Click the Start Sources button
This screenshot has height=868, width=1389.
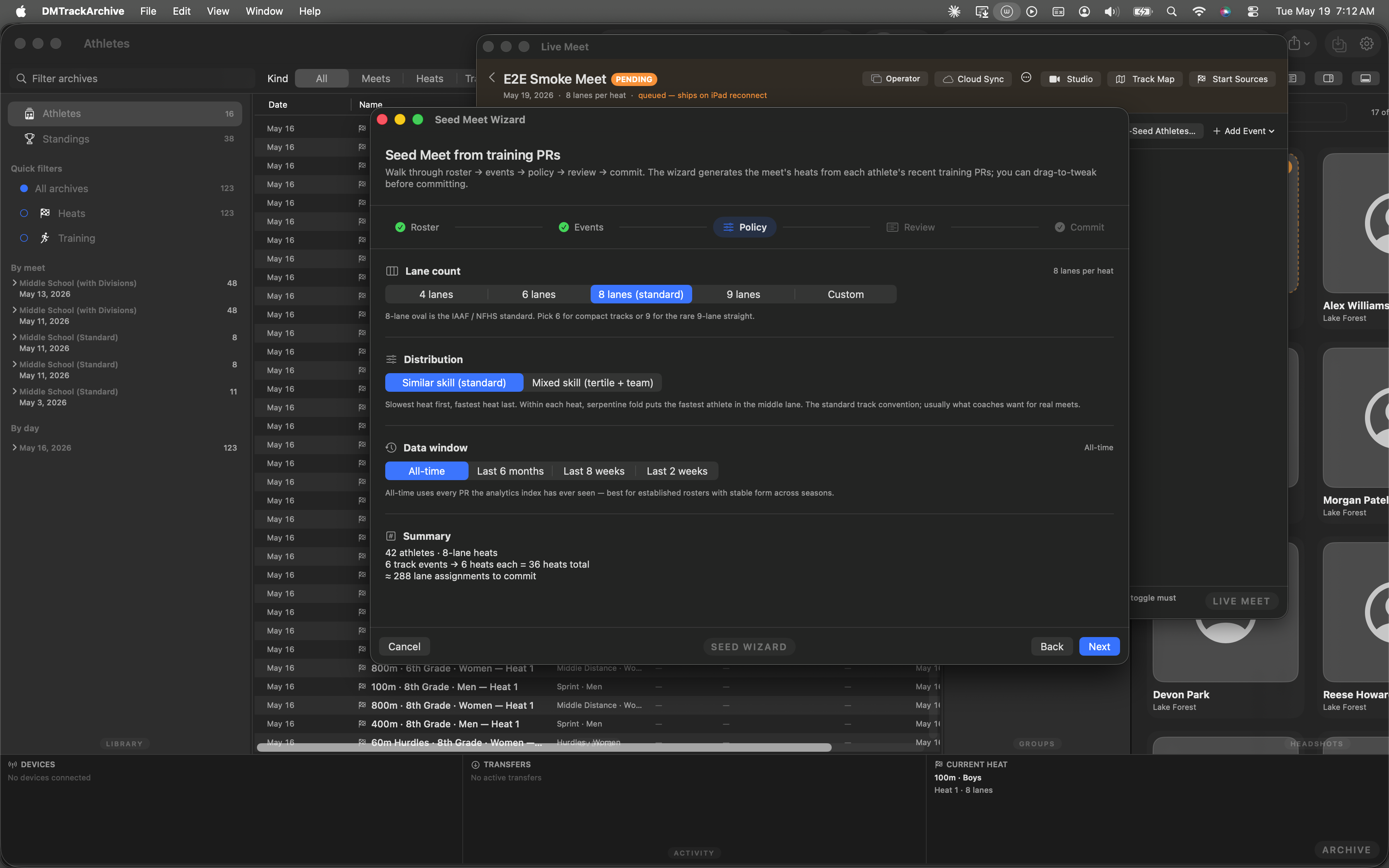1232,79
